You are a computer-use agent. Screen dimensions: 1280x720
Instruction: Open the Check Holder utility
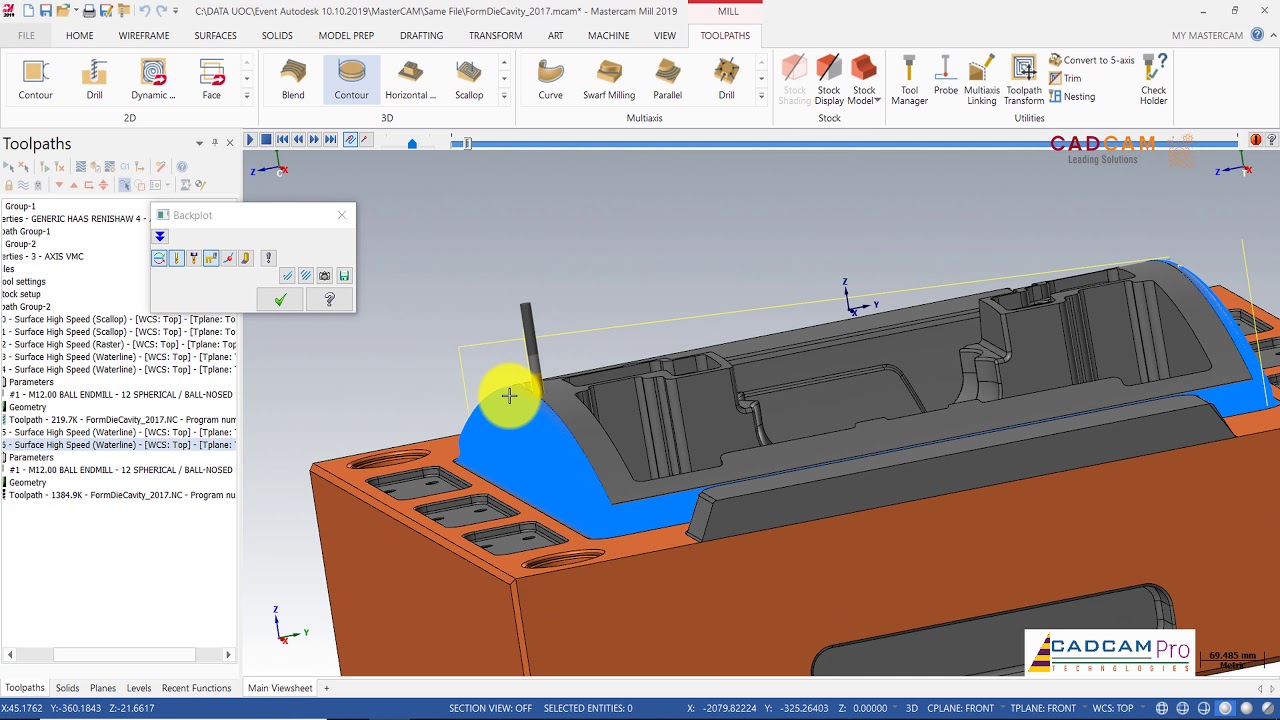1153,80
